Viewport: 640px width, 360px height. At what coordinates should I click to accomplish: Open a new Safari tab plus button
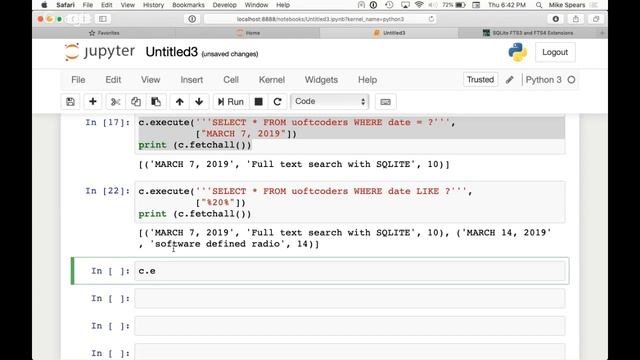(602, 33)
